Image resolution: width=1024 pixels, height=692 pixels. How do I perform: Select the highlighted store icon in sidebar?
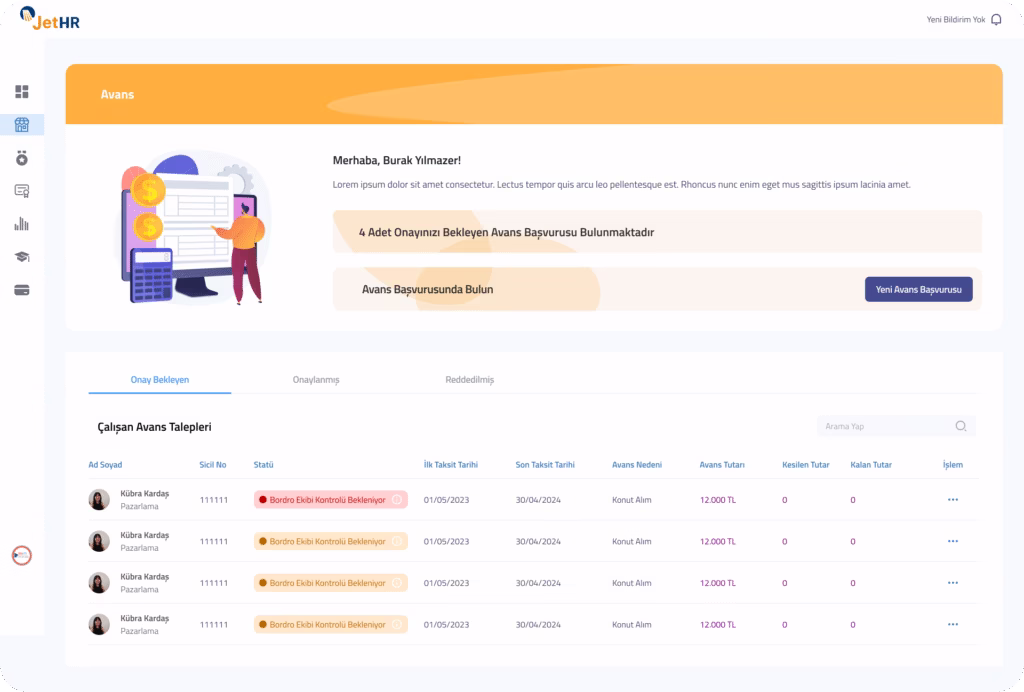[22, 125]
